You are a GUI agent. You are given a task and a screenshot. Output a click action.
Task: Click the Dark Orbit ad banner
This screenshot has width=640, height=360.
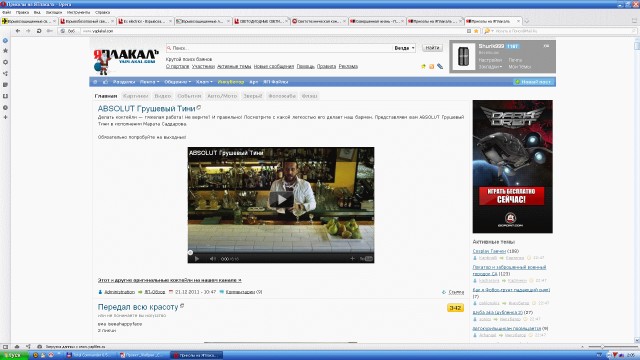pyautogui.click(x=513, y=167)
